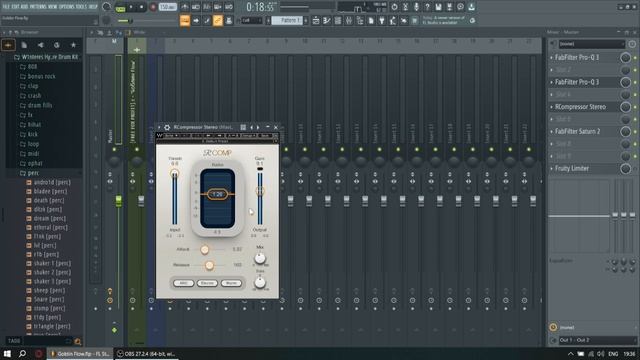Open the OPTIONS menu
640x360 pixels.
point(67,7)
